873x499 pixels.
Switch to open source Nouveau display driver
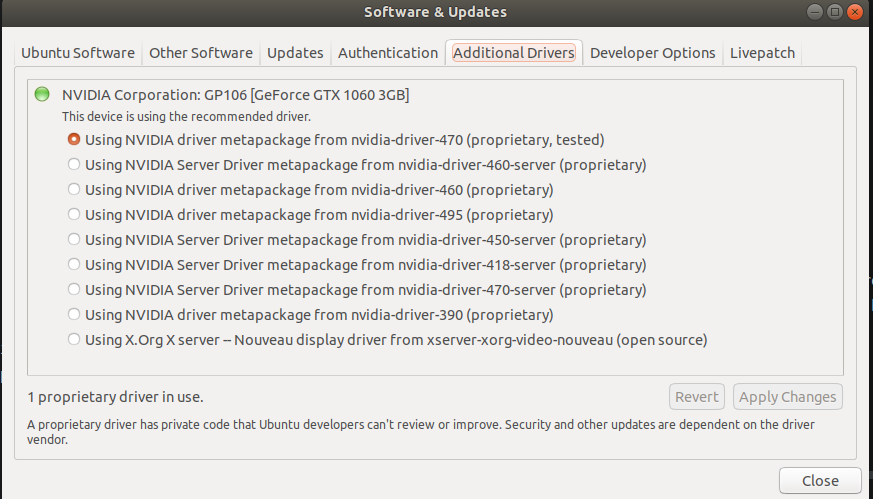74,340
